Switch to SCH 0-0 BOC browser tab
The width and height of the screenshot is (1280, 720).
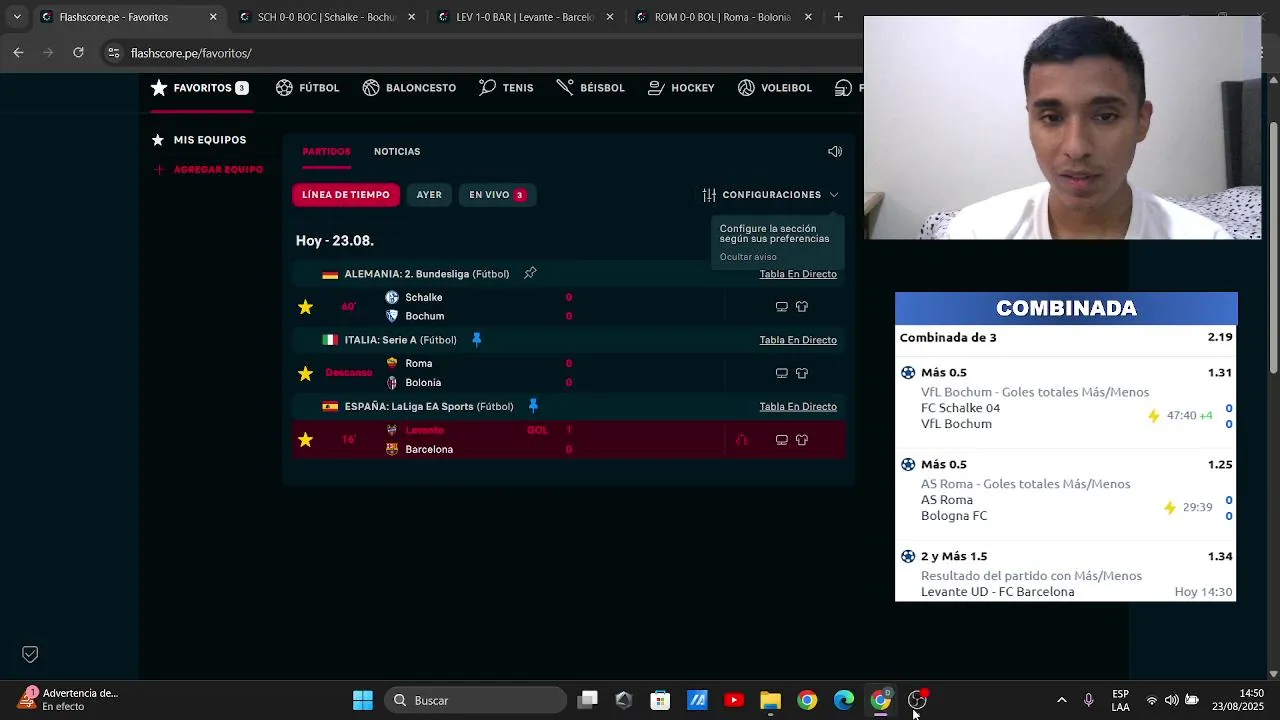(325, 17)
